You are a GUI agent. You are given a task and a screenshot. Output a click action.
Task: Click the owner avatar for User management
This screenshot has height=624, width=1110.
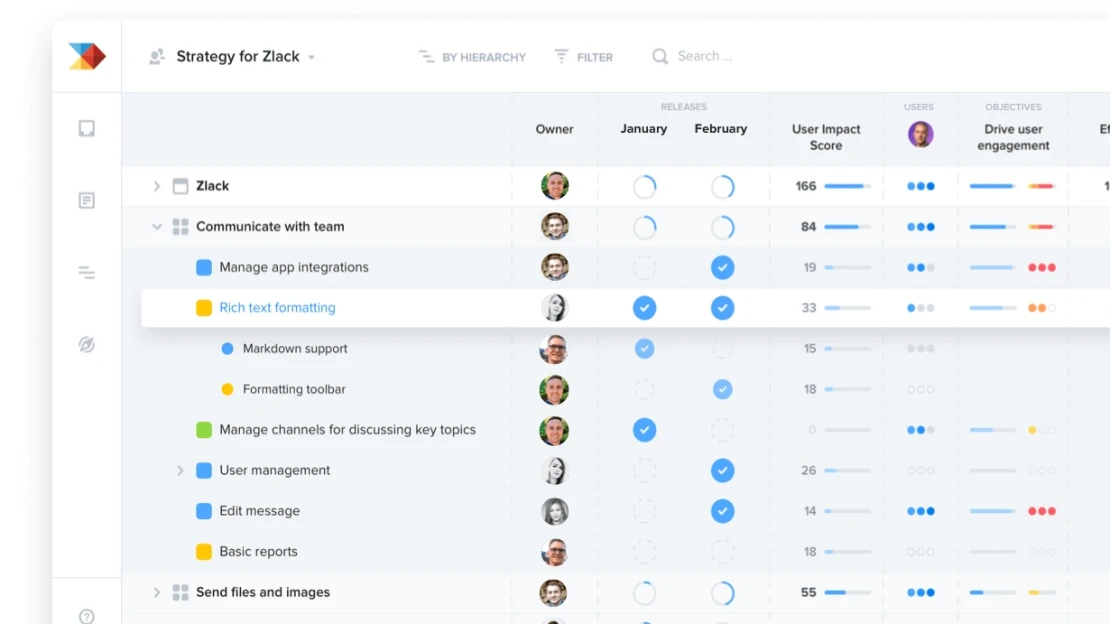click(x=554, y=470)
